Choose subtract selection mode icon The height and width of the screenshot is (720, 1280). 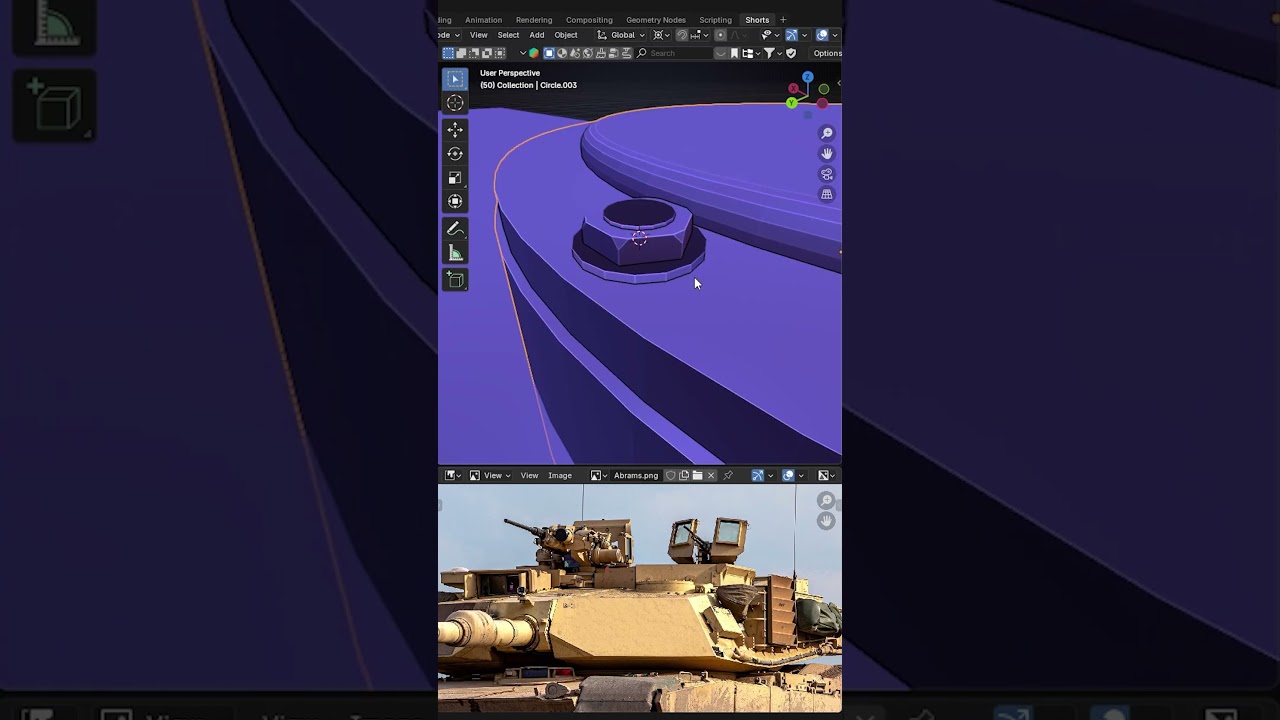click(474, 53)
